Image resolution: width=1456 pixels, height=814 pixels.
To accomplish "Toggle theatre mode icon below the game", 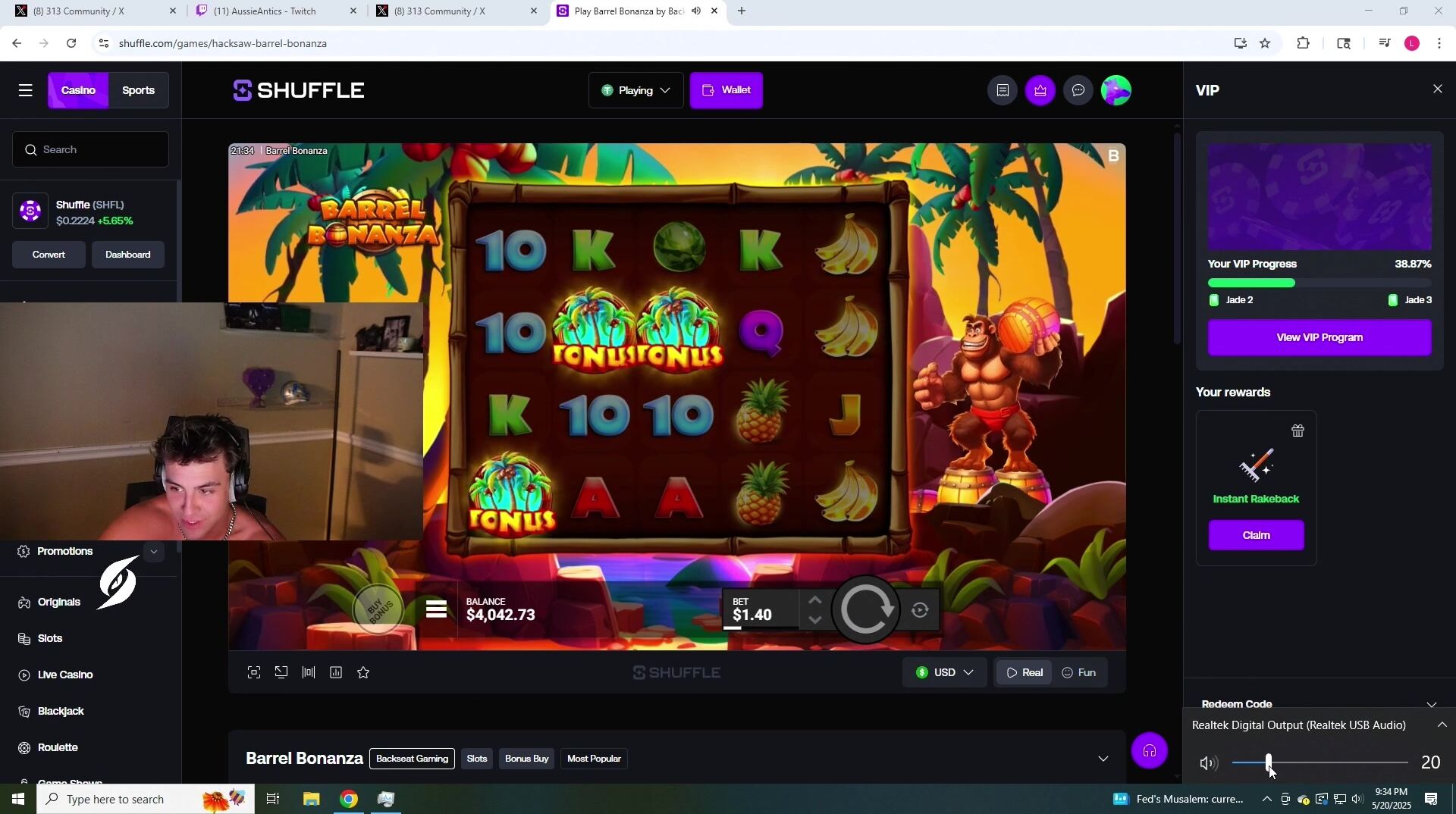I will pos(281,673).
